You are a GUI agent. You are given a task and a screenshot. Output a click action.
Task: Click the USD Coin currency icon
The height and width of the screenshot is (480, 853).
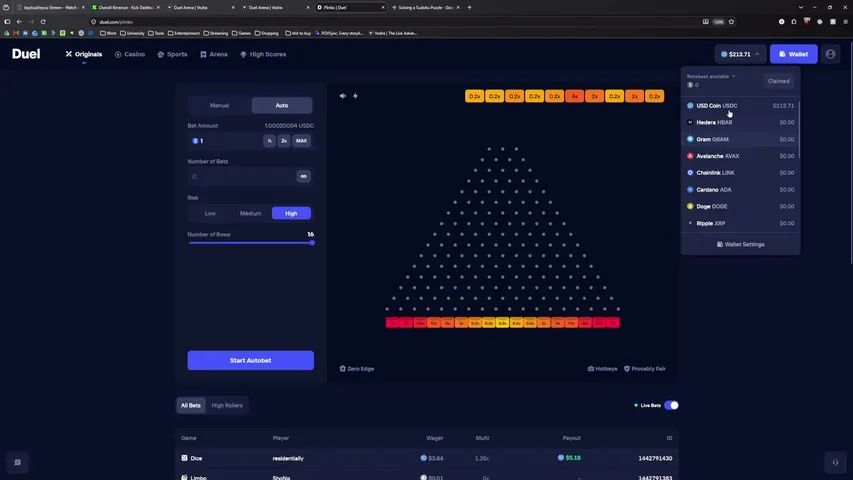pyautogui.click(x=690, y=106)
